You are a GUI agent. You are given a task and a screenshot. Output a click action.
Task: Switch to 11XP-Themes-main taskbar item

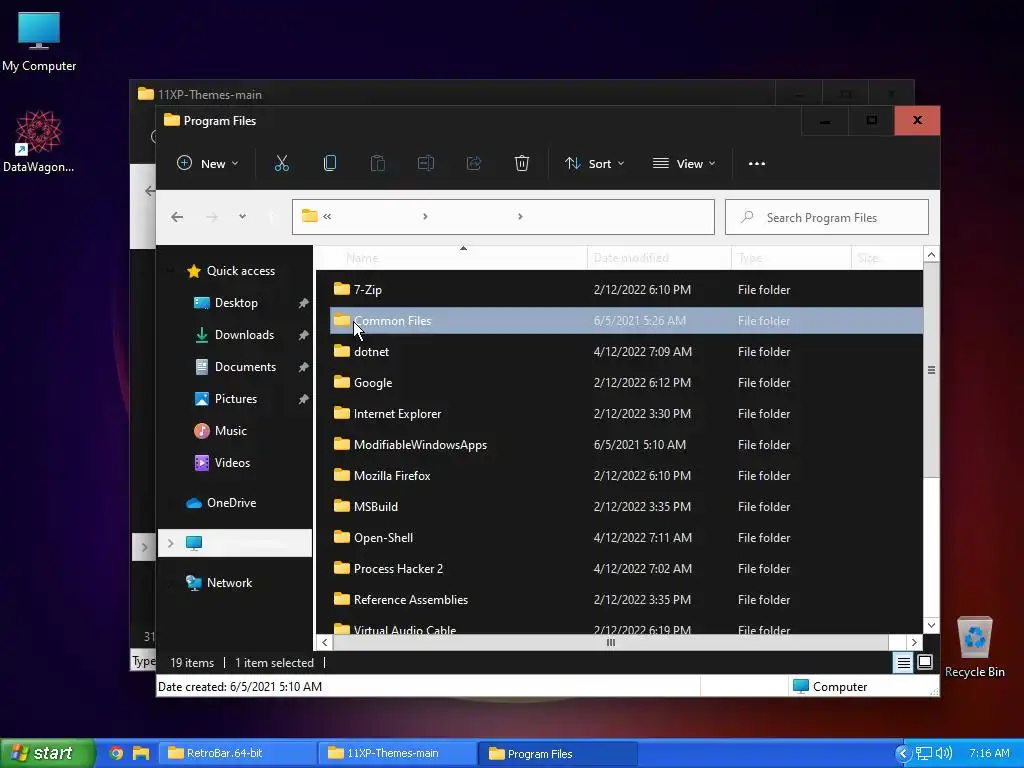point(397,753)
